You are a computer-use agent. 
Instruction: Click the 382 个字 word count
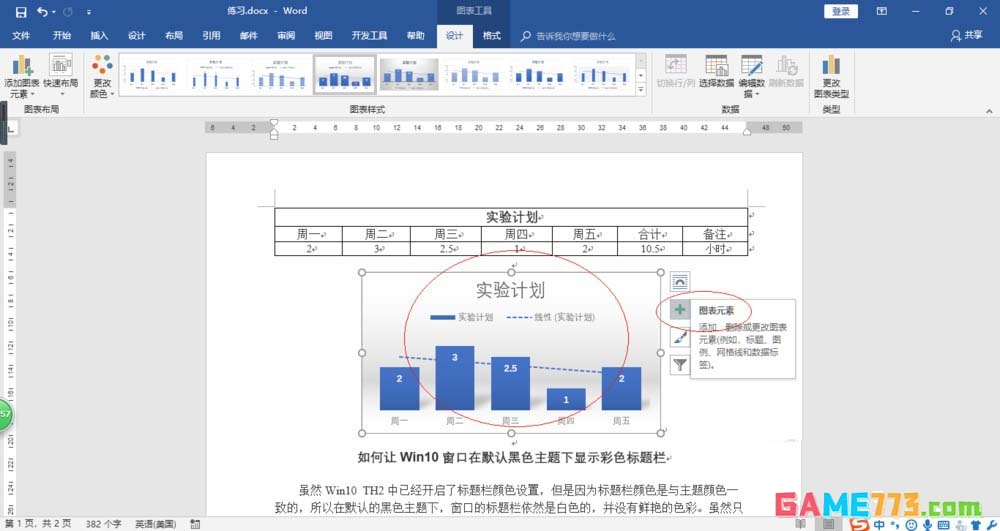(103, 524)
